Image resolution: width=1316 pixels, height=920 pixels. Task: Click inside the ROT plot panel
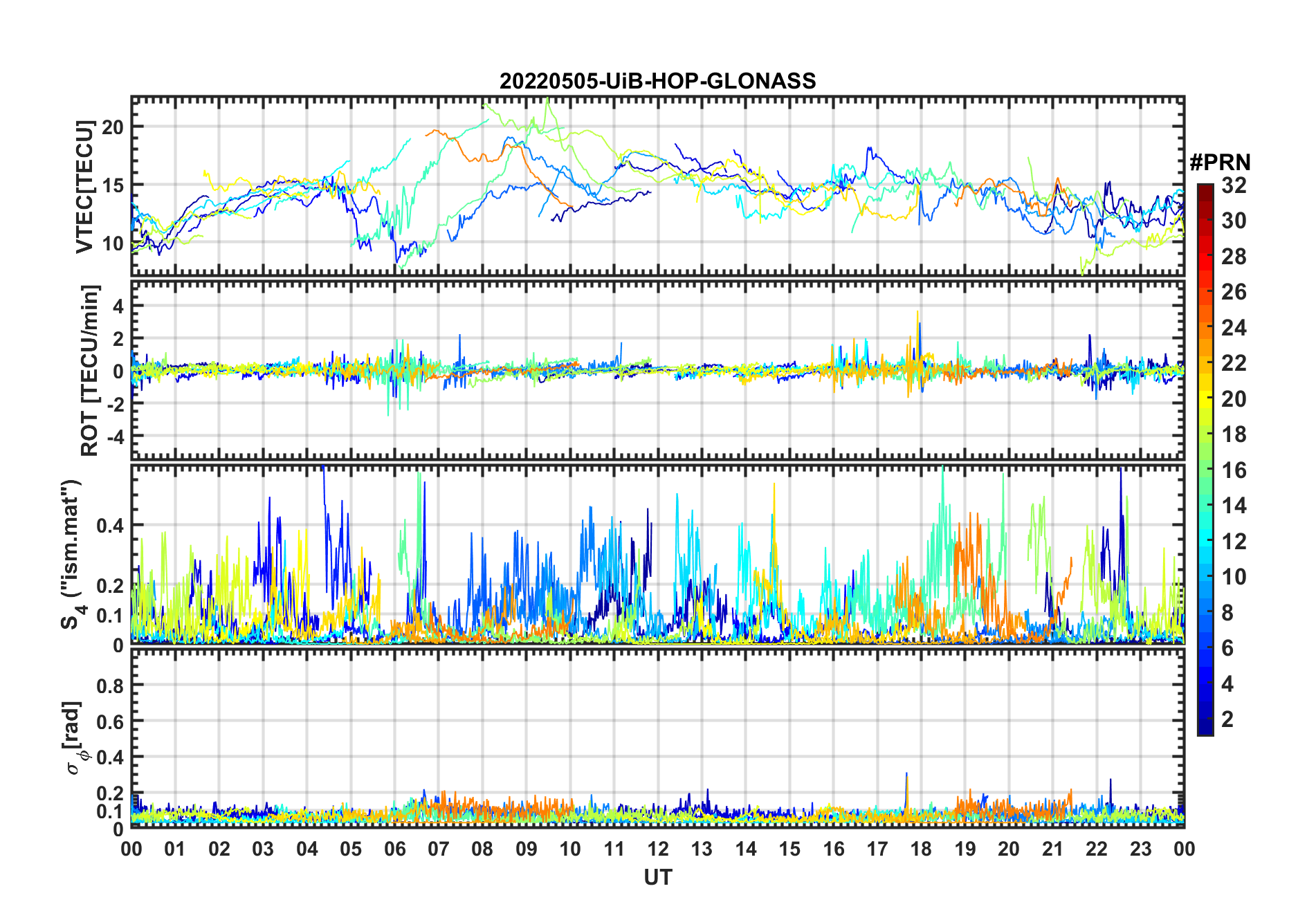tap(658, 369)
